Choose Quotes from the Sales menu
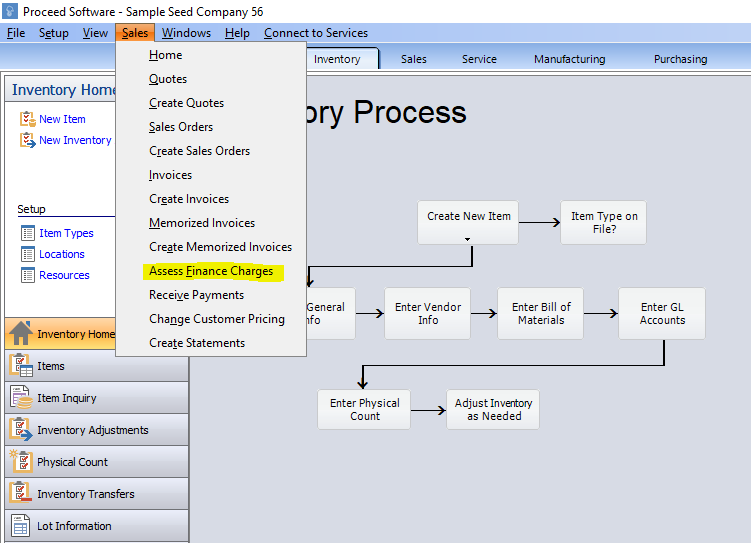Viewport: 751px width, 543px height. click(x=211, y=79)
